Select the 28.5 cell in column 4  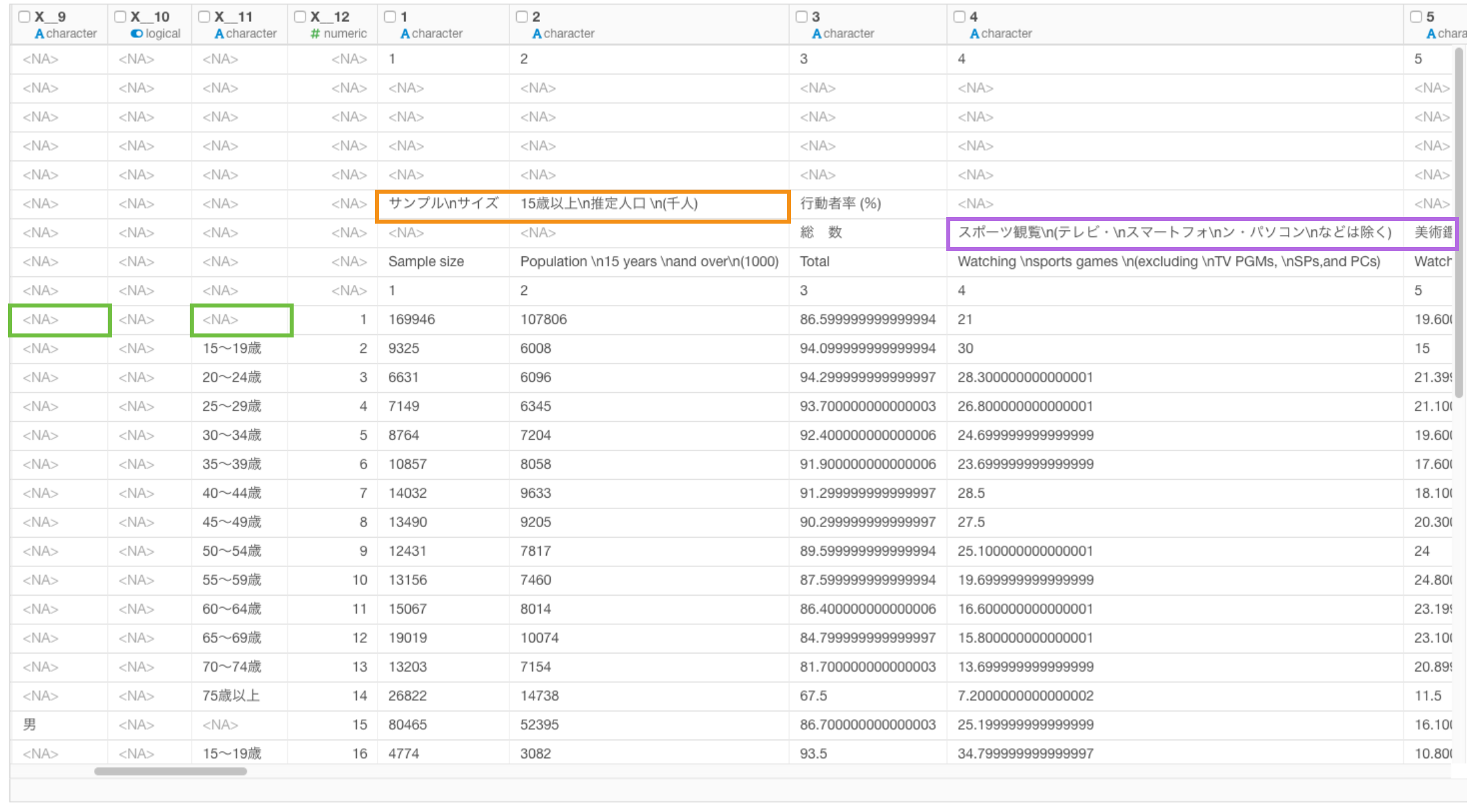1175,493
